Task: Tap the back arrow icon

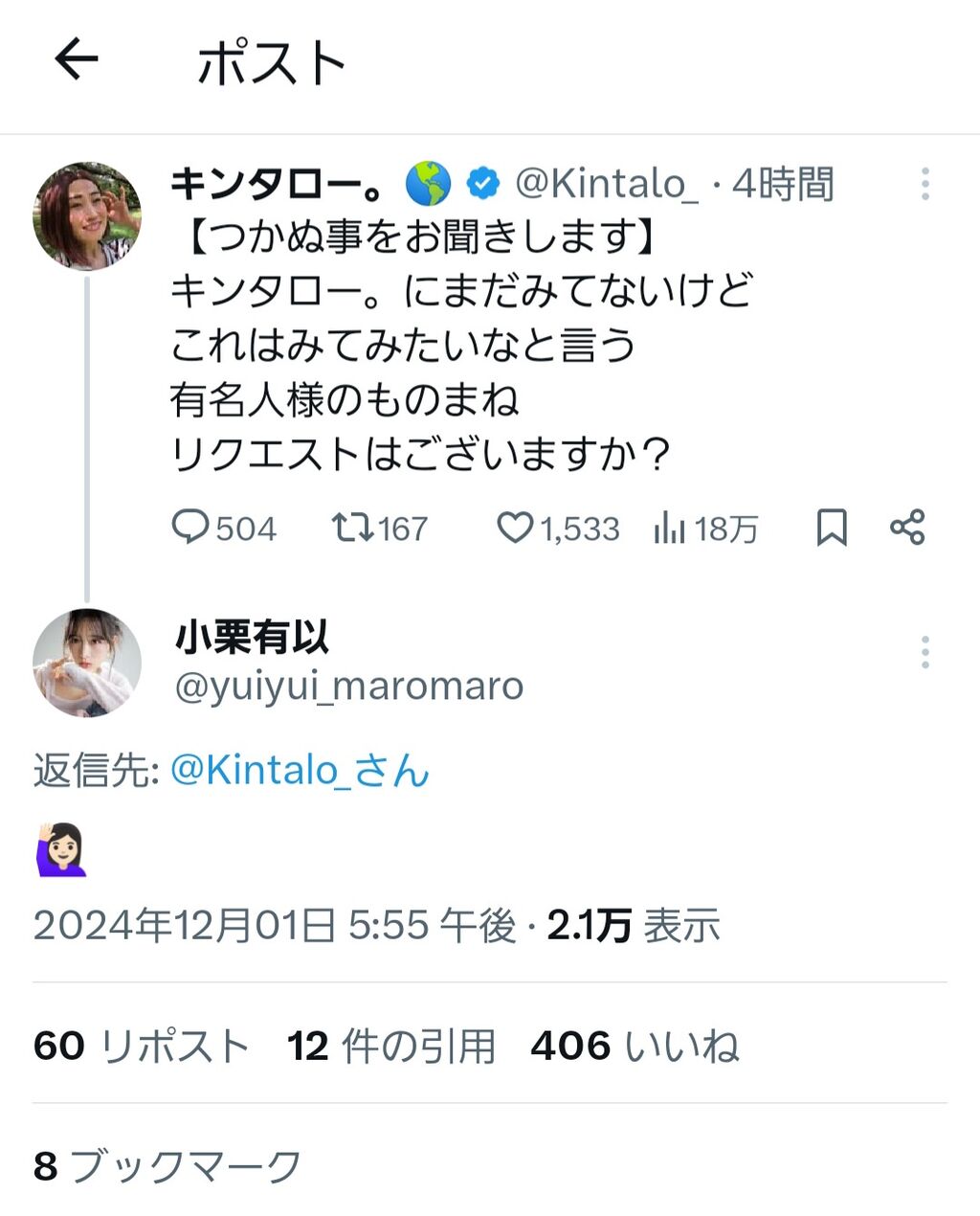Action: pos(77,60)
